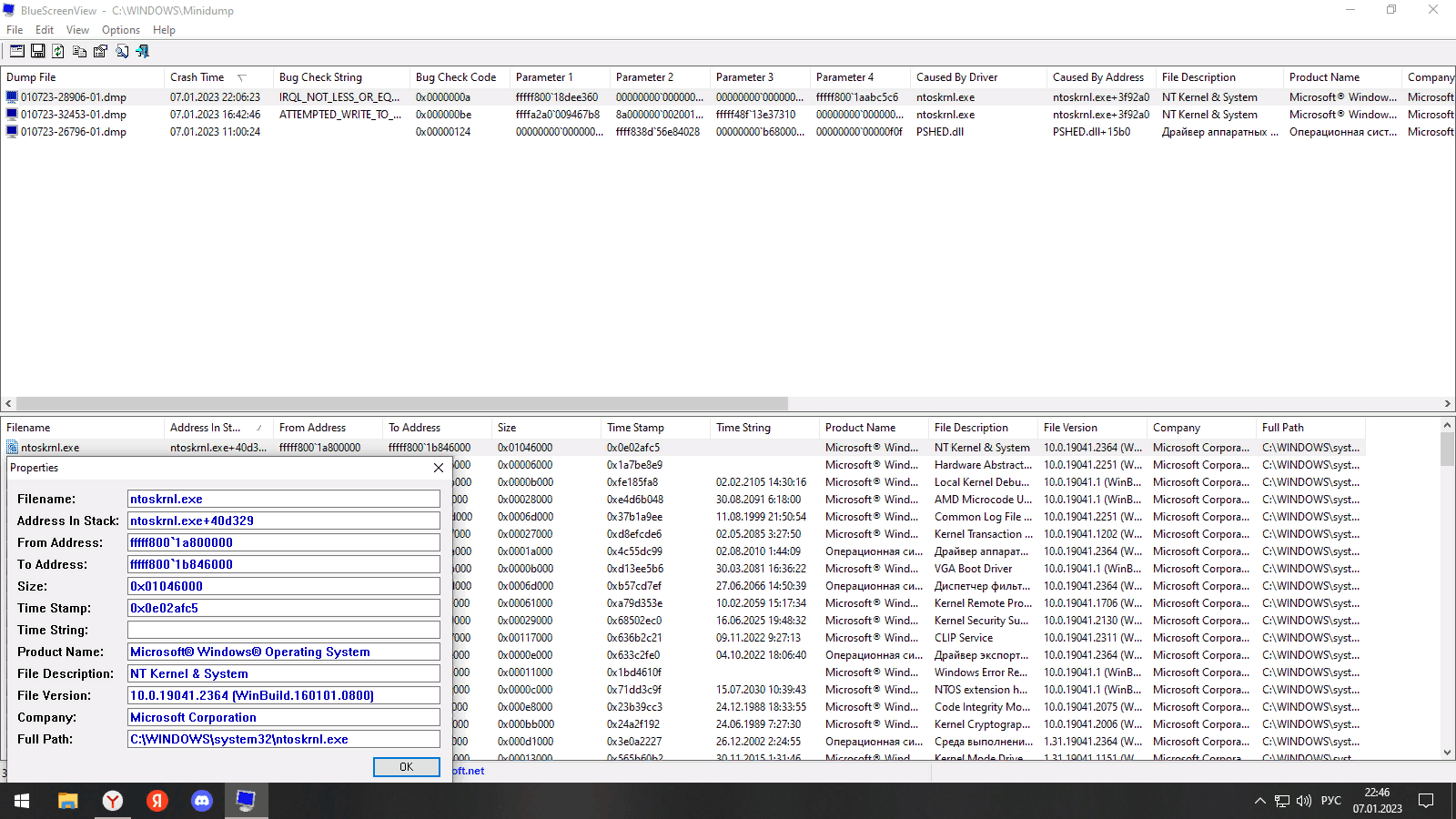Open File Explorer from the taskbar

67,801
